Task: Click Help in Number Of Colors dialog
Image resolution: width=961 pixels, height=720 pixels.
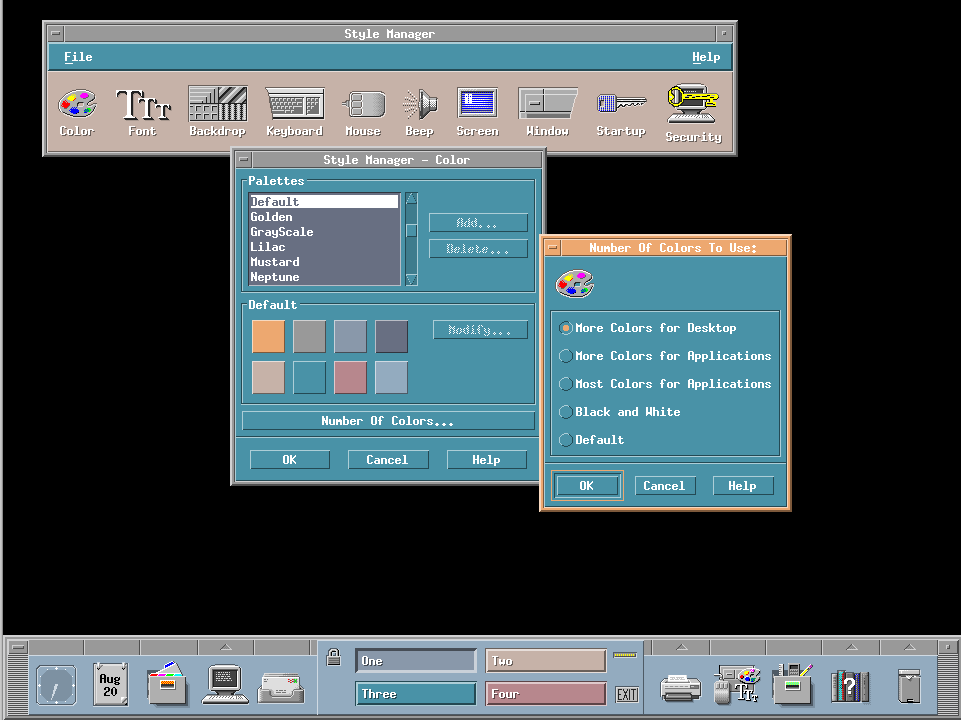Action: click(x=742, y=486)
